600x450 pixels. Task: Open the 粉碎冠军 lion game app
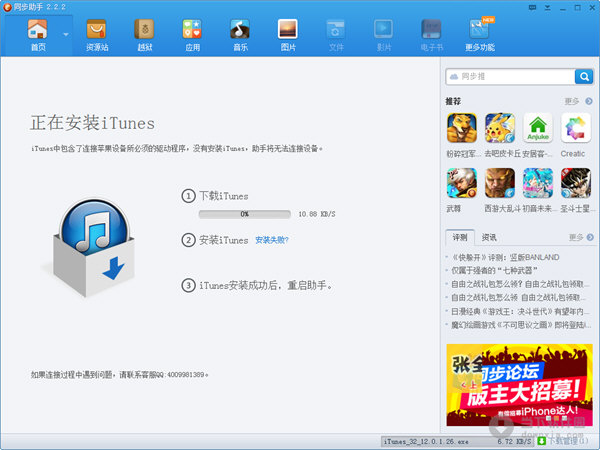pos(461,128)
